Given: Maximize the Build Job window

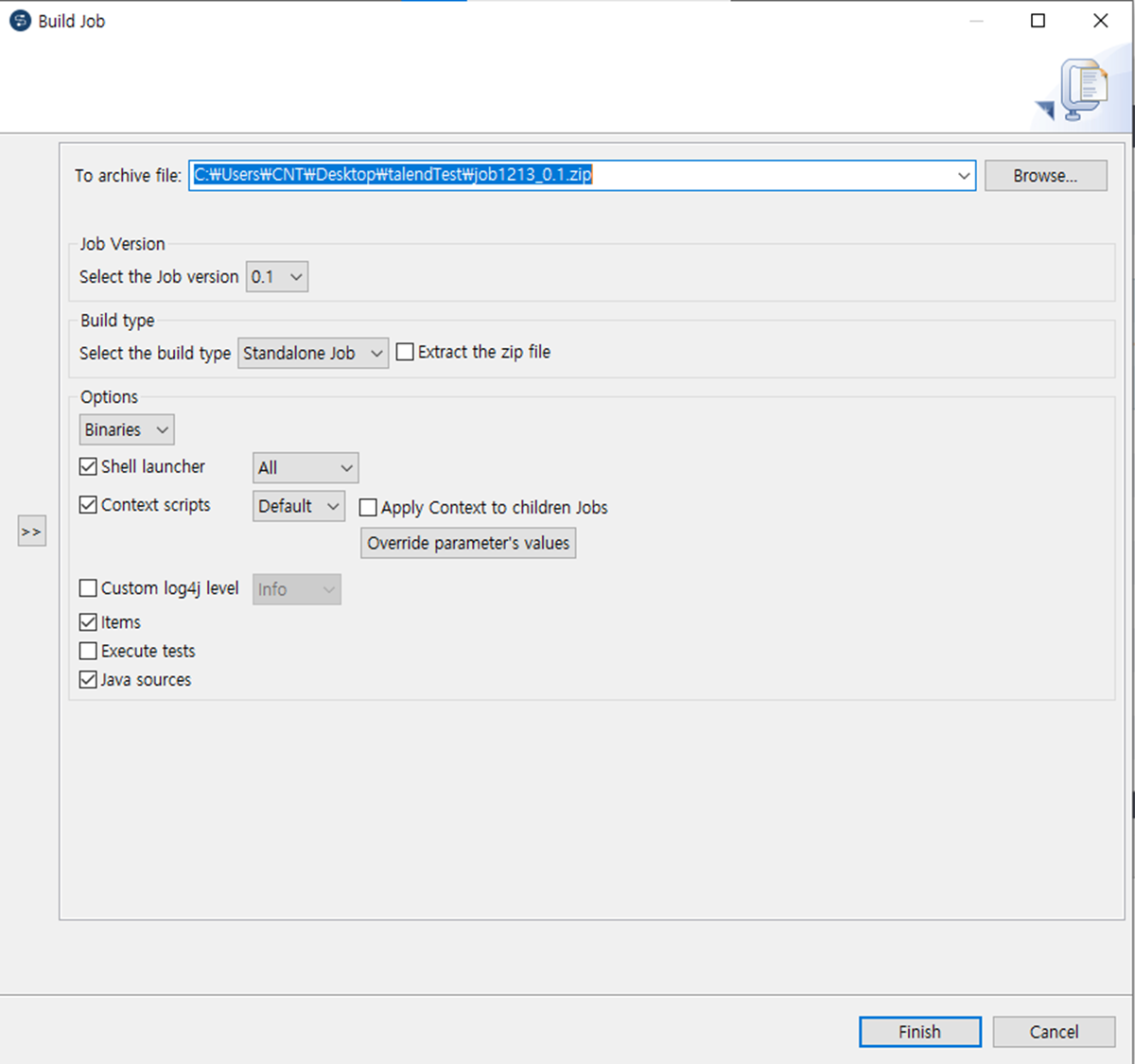Looking at the screenshot, I should click(x=1038, y=21).
